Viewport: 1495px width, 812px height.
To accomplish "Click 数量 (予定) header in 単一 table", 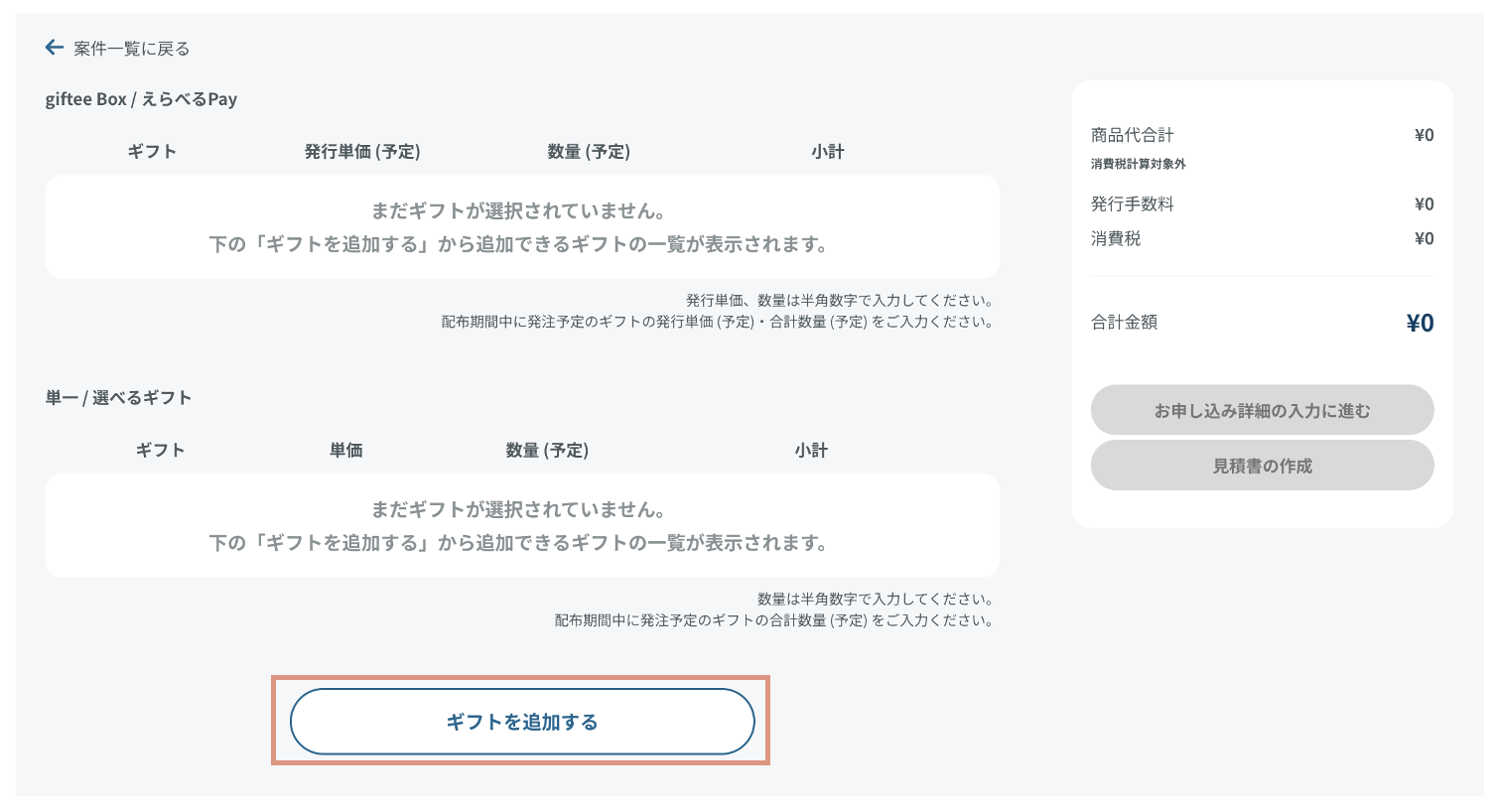I will [547, 451].
